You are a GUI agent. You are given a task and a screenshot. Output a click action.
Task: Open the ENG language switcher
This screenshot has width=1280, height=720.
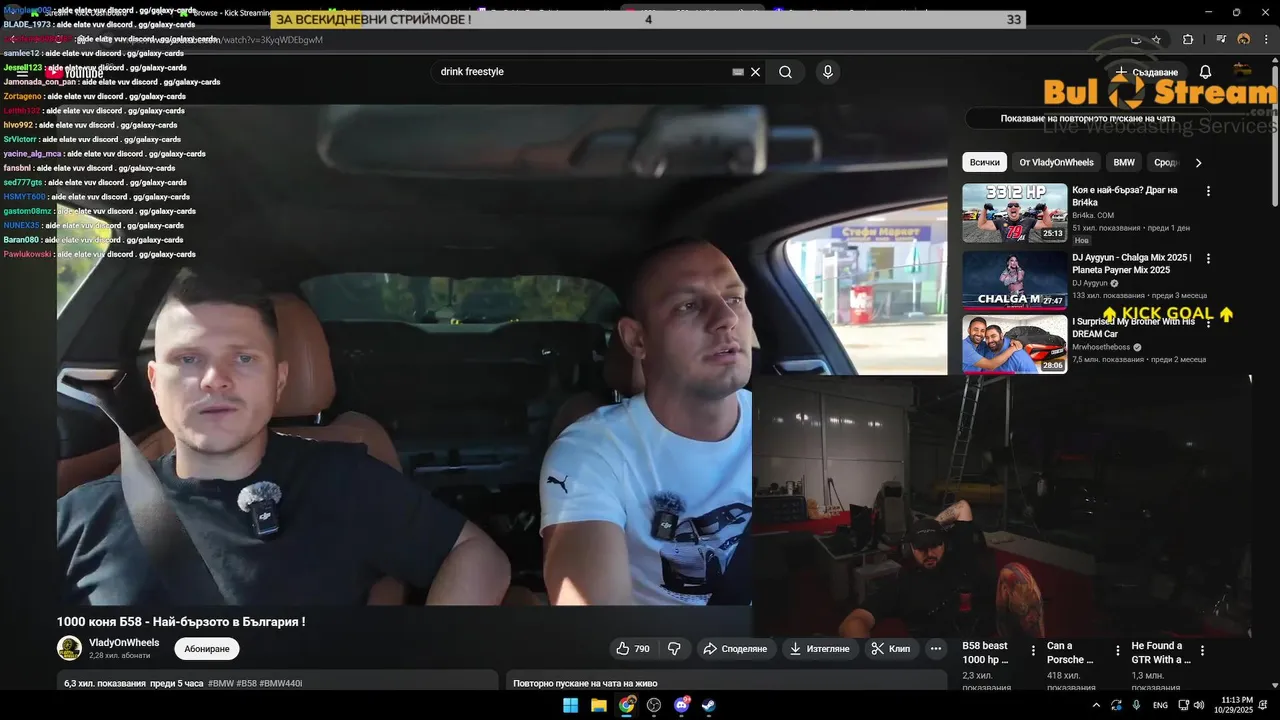coord(1160,705)
